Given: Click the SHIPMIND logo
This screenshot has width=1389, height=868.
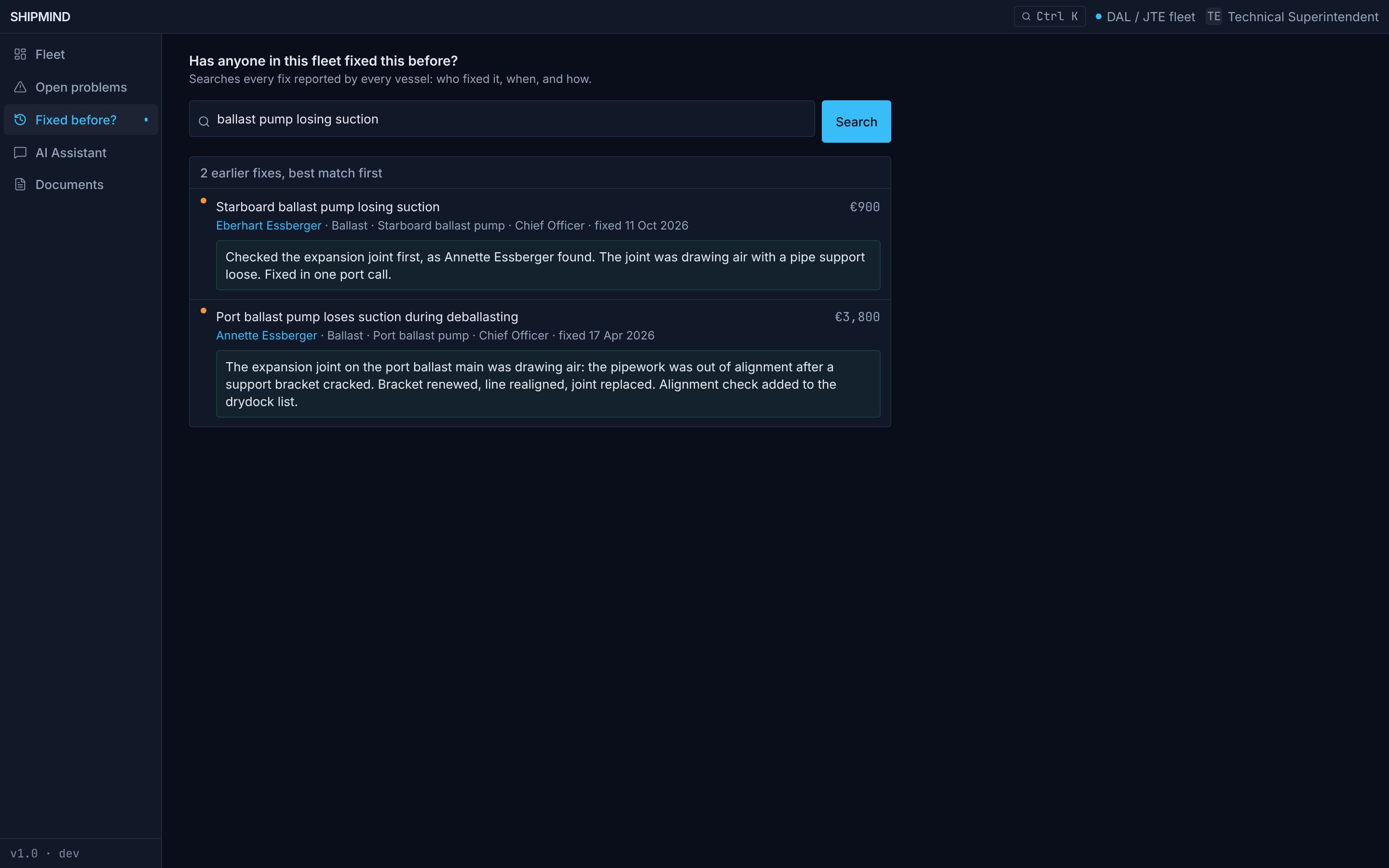Looking at the screenshot, I should click(40, 17).
